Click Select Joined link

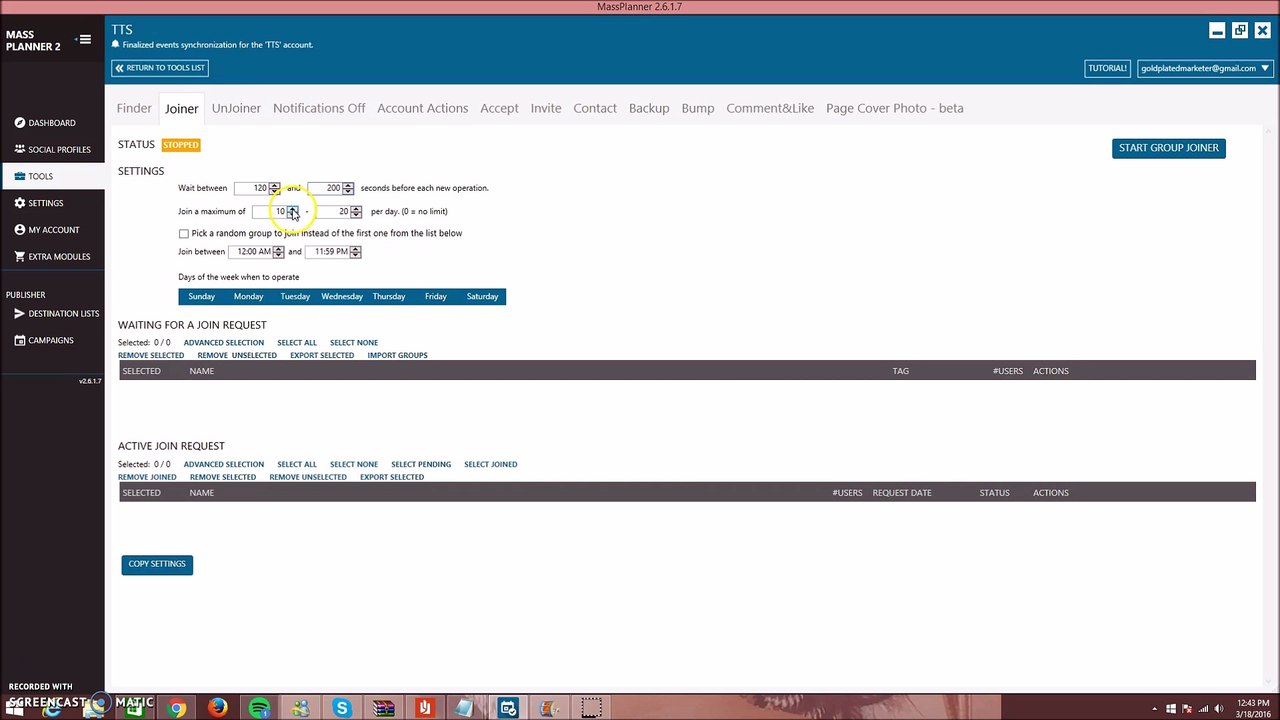490,464
